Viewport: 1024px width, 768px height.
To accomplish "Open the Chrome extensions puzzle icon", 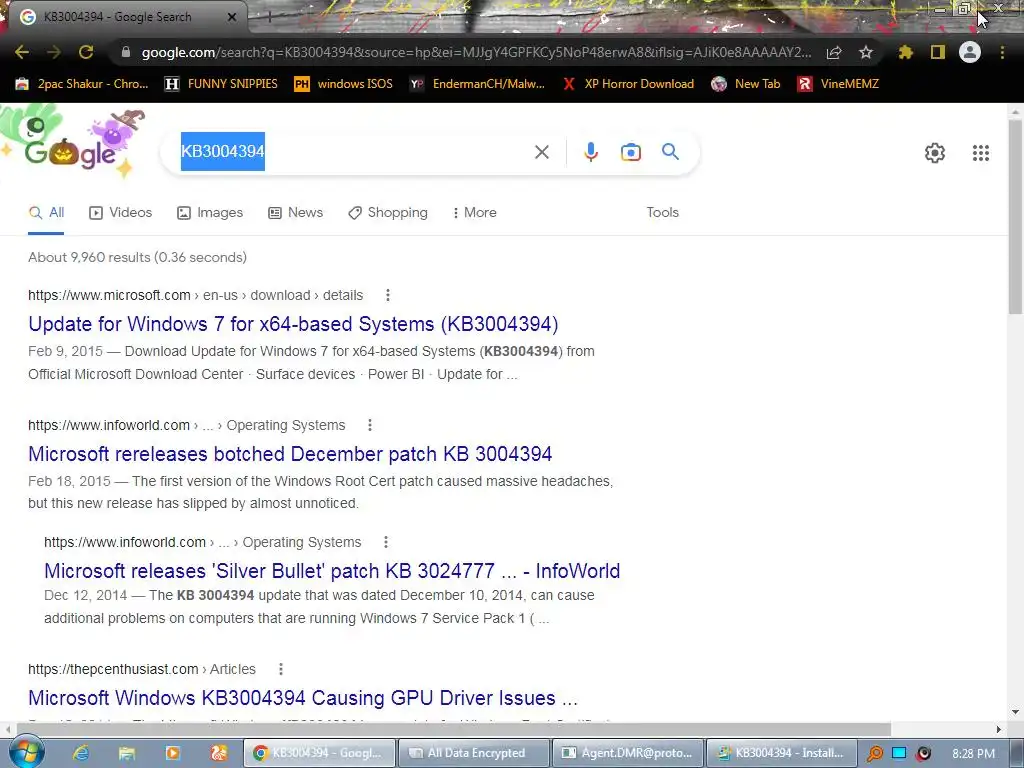I will 905,52.
